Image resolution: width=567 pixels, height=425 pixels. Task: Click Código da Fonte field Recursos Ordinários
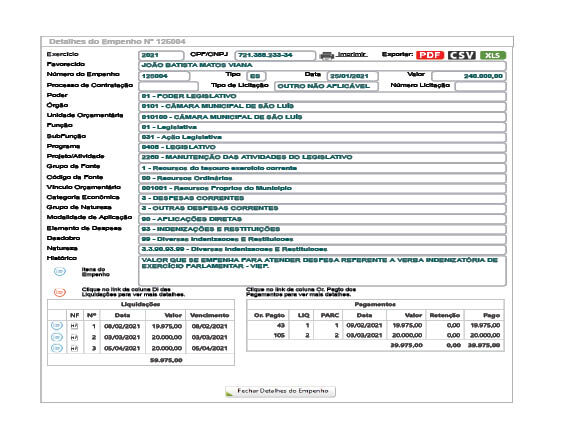[x=322, y=178]
